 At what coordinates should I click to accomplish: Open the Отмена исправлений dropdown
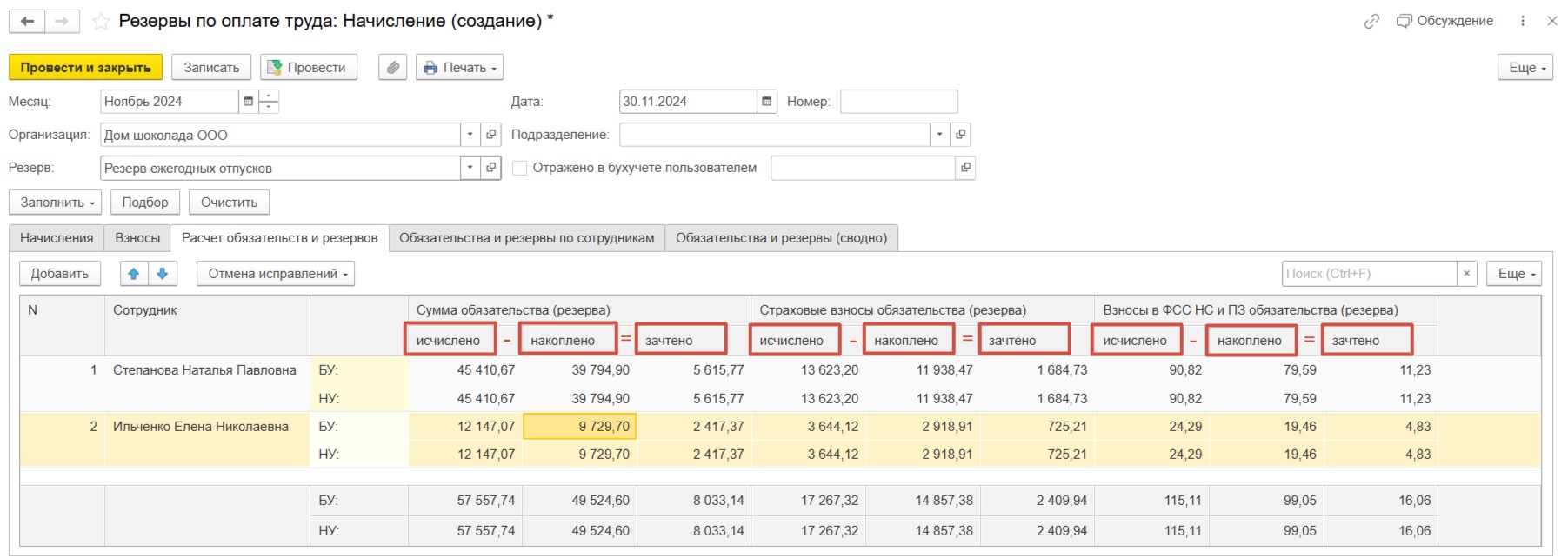(276, 274)
